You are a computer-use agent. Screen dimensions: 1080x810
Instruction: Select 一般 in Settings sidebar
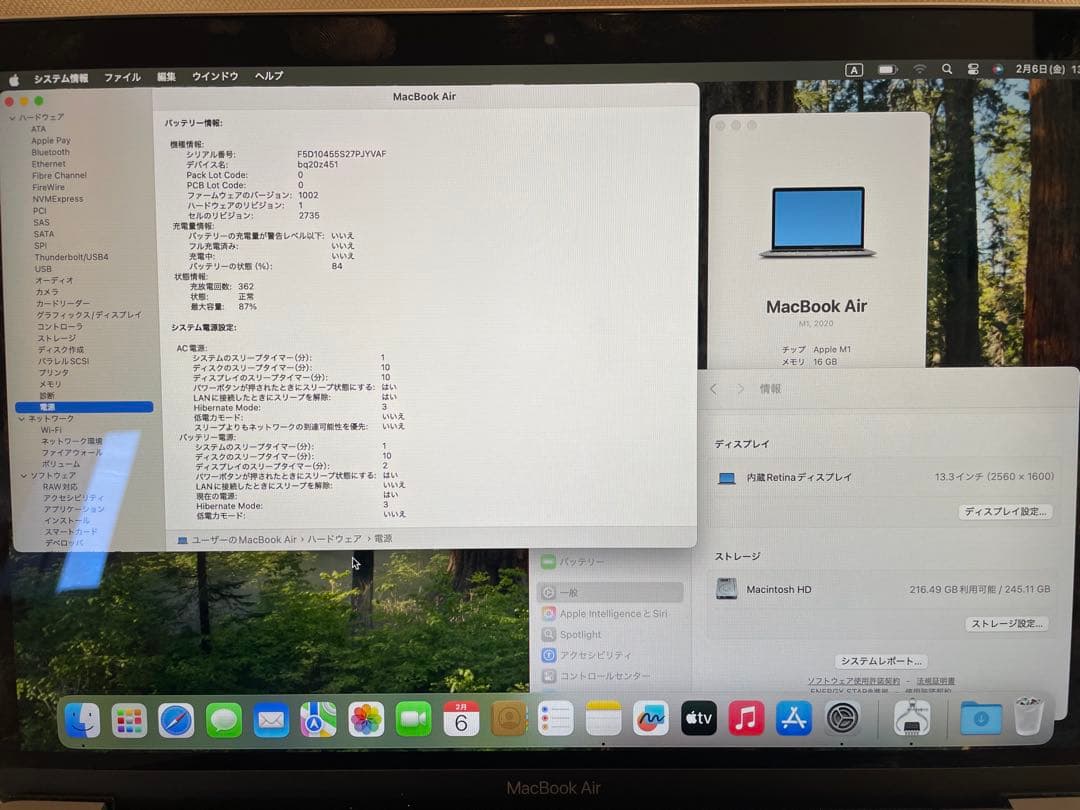(610, 592)
